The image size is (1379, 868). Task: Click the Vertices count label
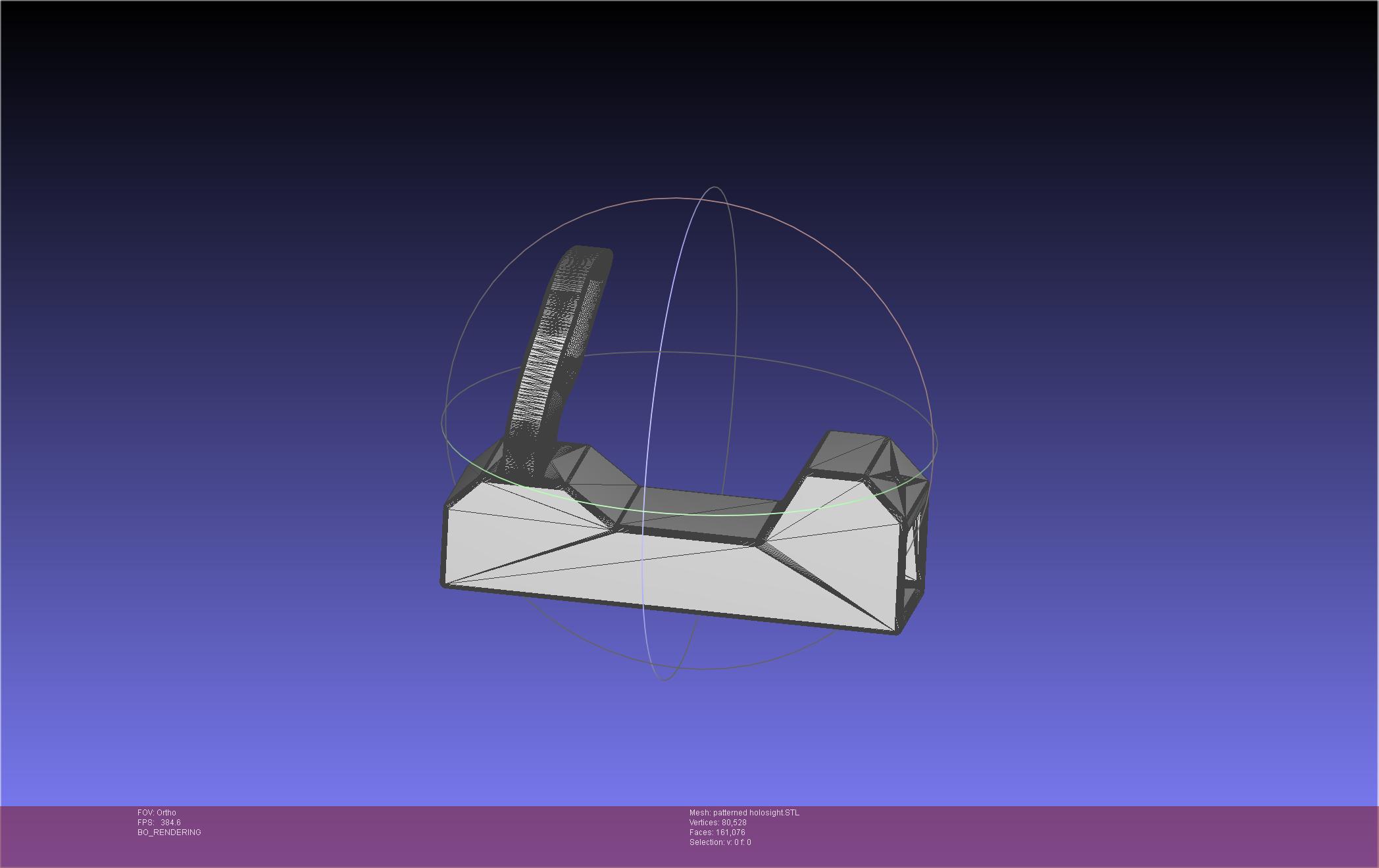click(x=718, y=823)
